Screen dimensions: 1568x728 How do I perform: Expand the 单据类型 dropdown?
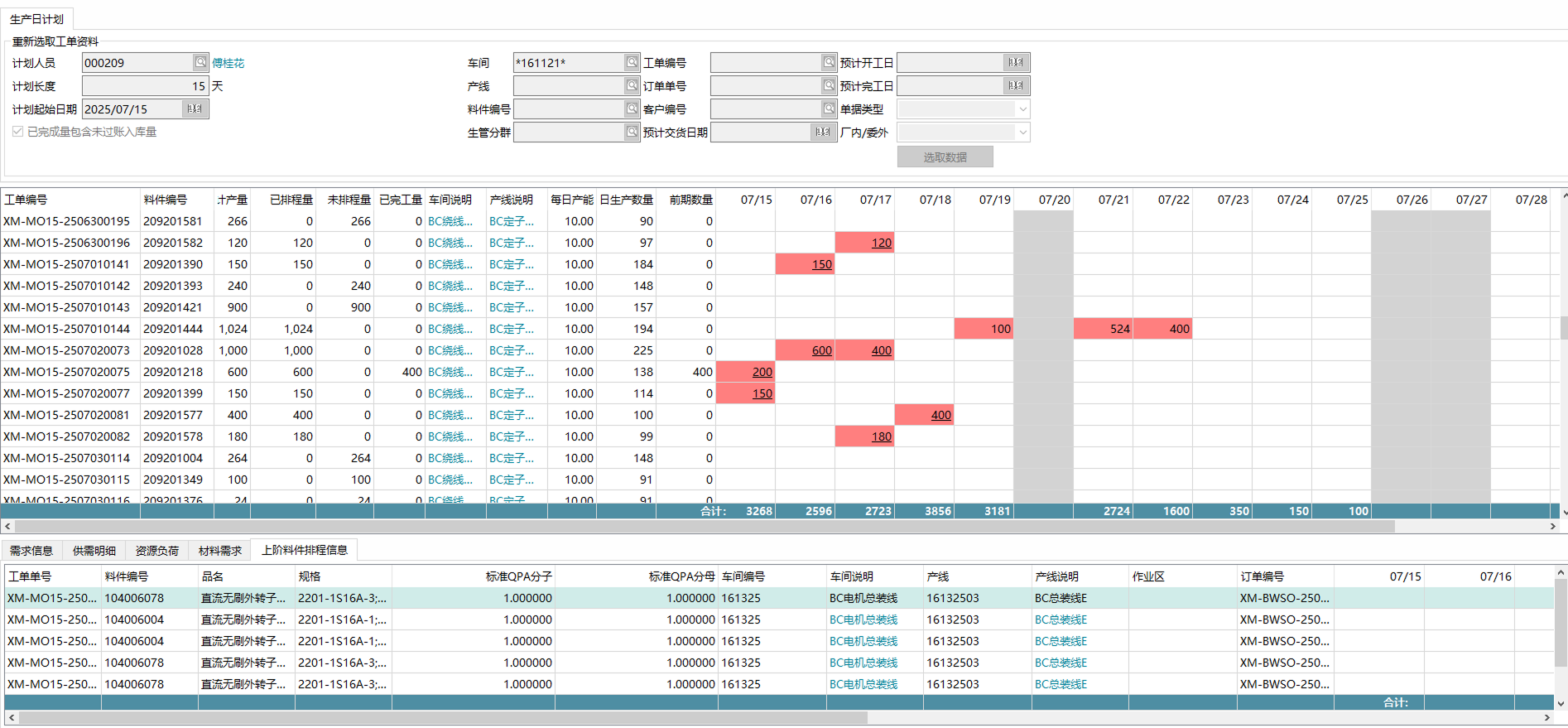1022,109
